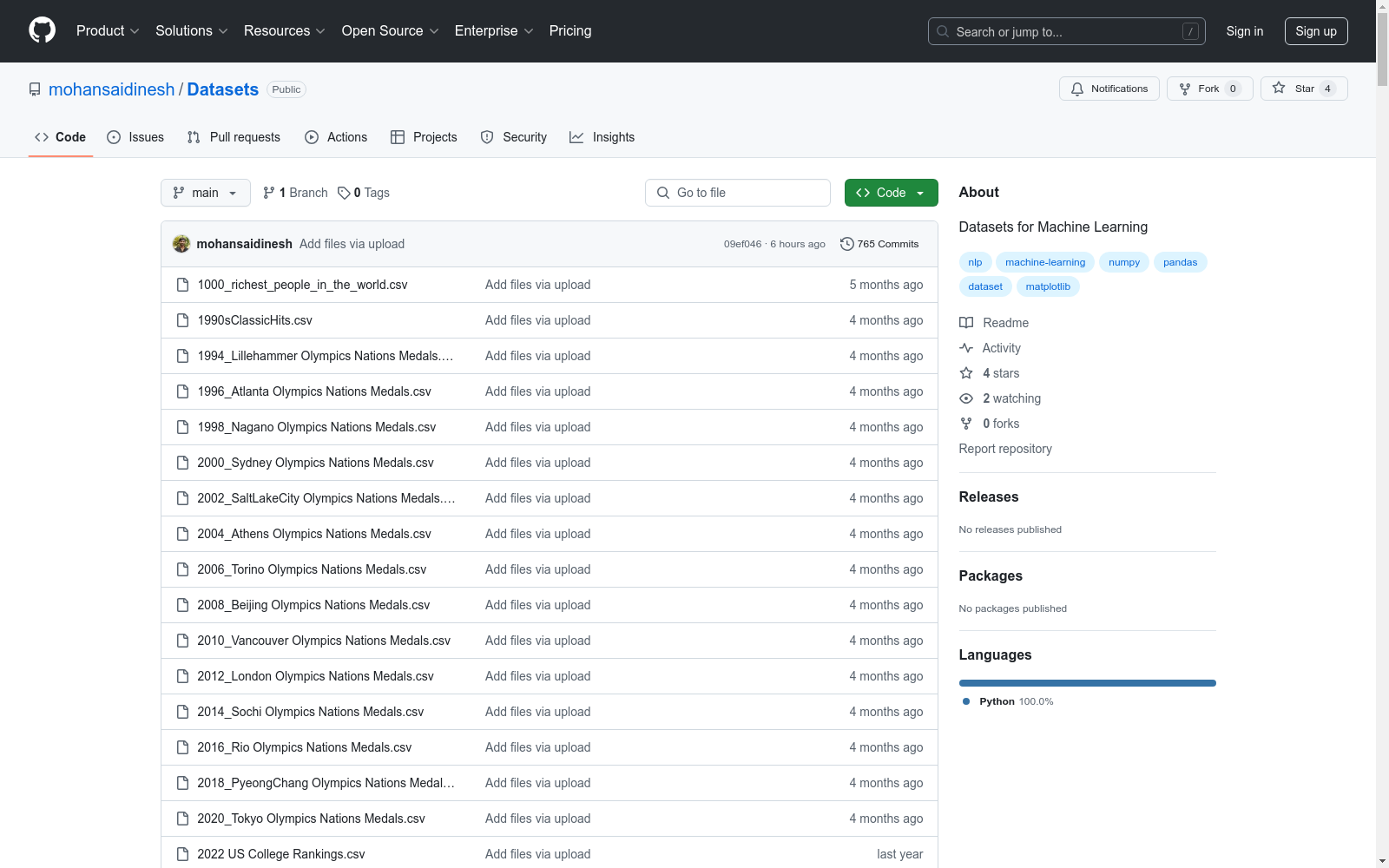
Task: Open the Projects tab
Action: point(424,137)
